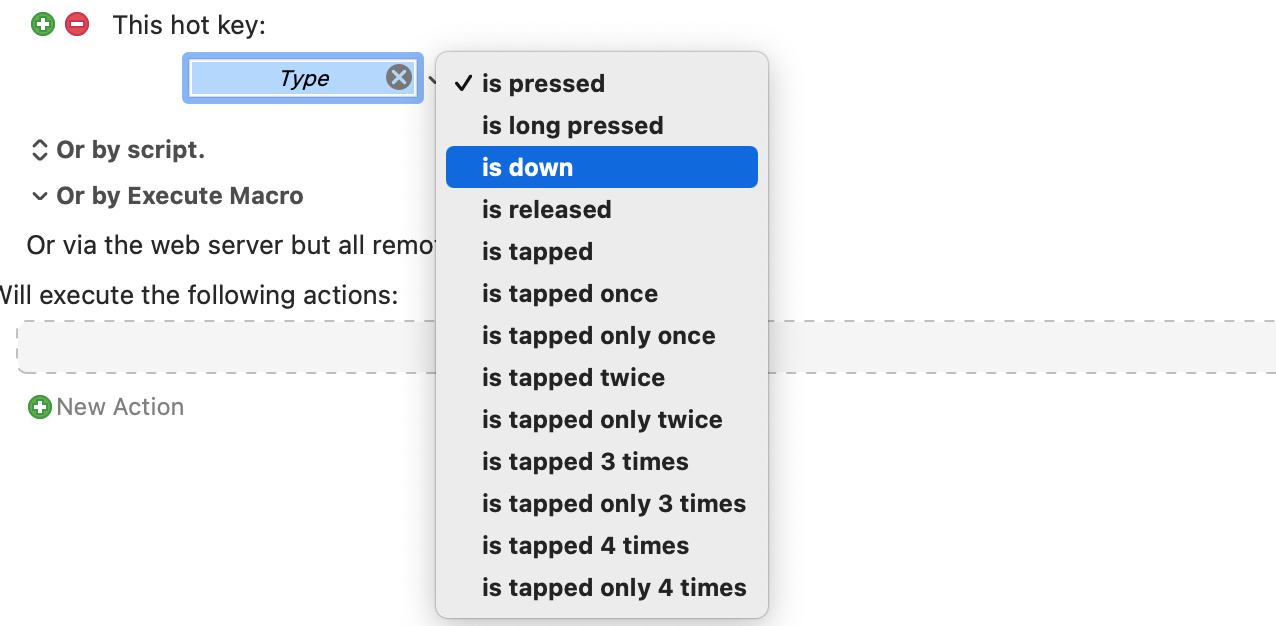Select "is tapped twice" option
Image resolution: width=1276 pixels, height=626 pixels.
(573, 377)
